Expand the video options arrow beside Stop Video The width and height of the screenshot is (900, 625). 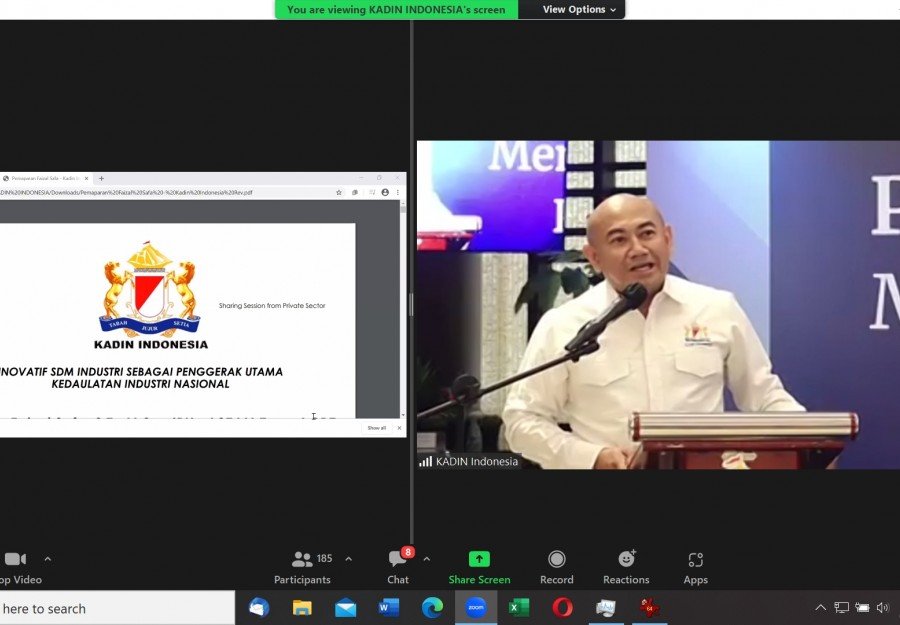[x=48, y=558]
